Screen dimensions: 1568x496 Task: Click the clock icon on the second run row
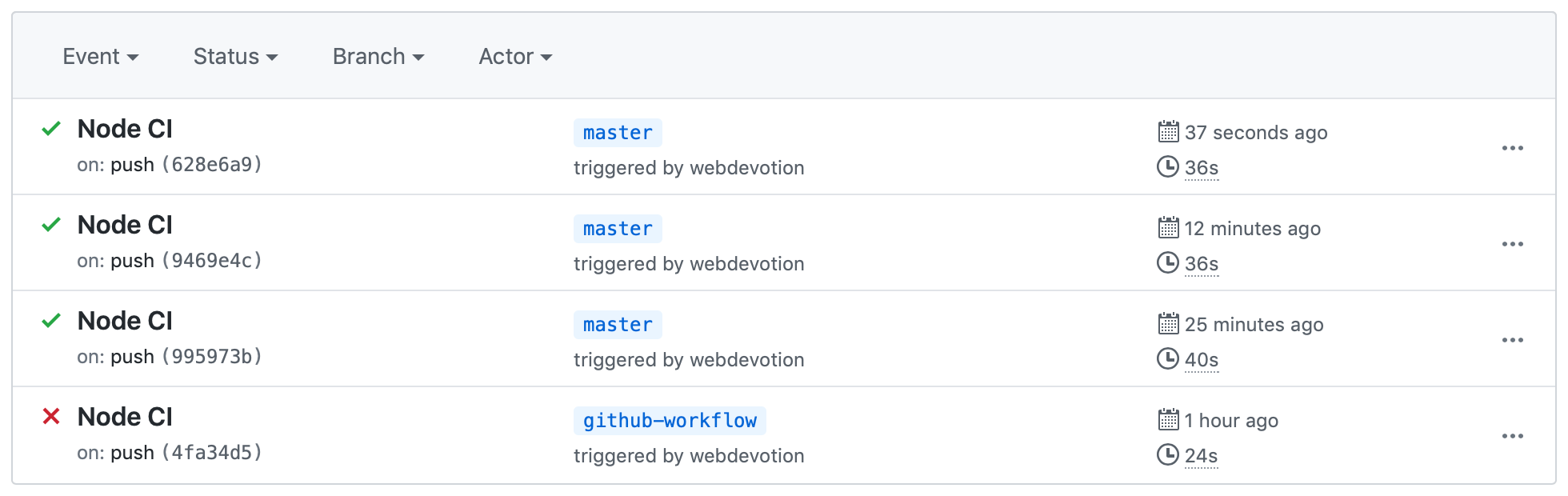(x=1169, y=264)
